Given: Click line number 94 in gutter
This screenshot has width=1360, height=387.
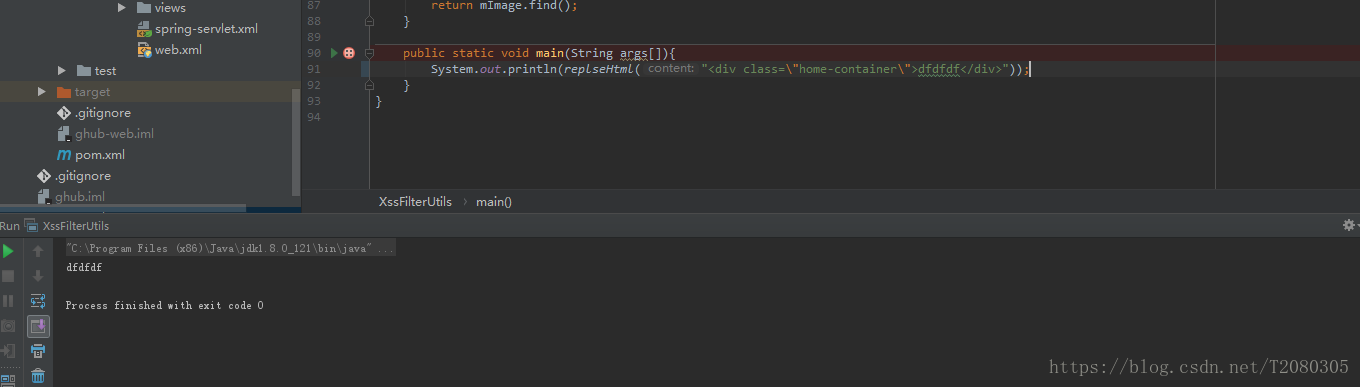Looking at the screenshot, I should click(314, 118).
